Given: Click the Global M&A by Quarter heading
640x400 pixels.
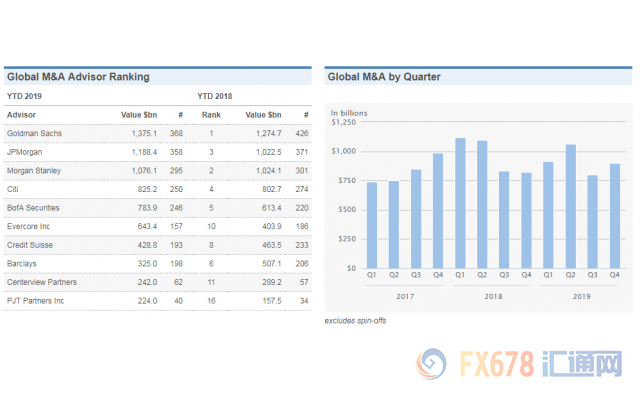Looking at the screenshot, I should [x=384, y=77].
